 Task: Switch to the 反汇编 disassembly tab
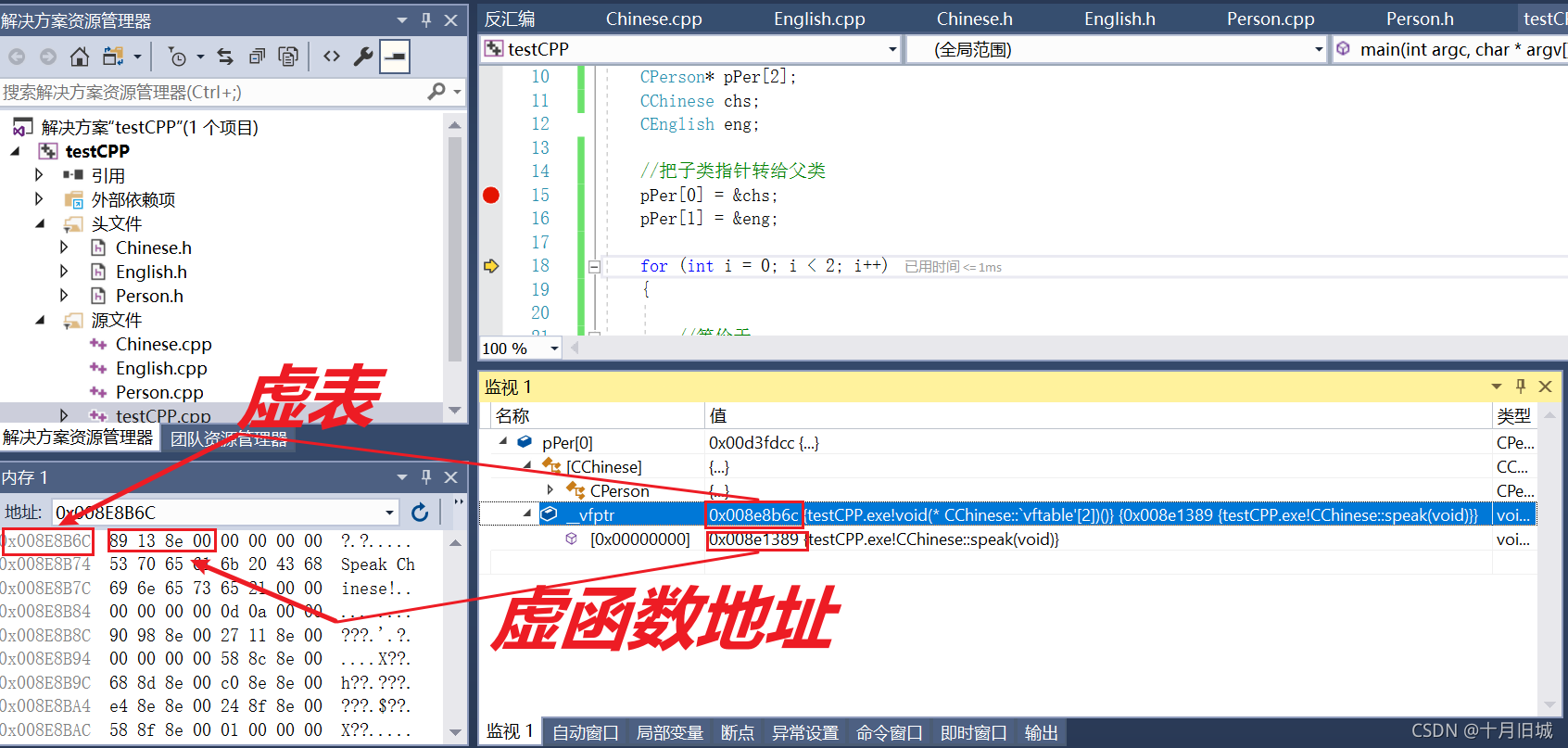pyautogui.click(x=510, y=19)
